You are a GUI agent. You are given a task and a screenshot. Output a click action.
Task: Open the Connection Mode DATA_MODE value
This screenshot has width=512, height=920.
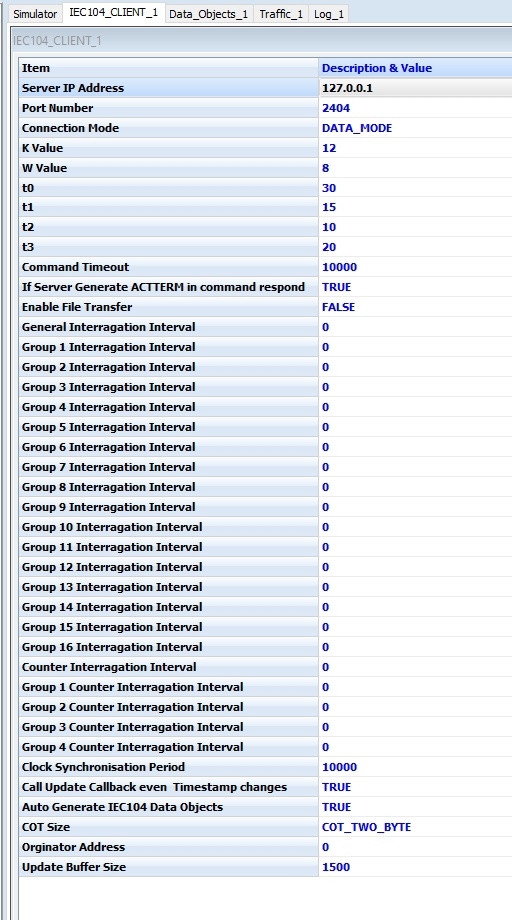click(x=415, y=128)
